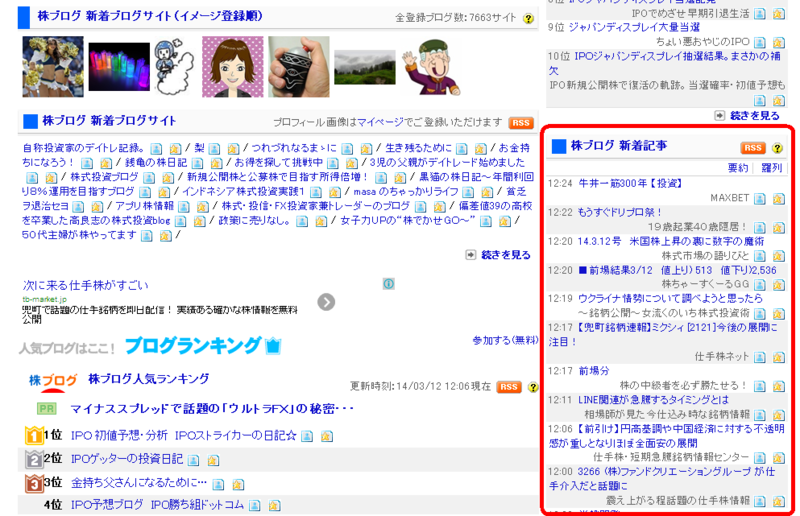Open PR link about ウルトラFXの秘密
This screenshot has width=800, height=516.
pos(212,409)
